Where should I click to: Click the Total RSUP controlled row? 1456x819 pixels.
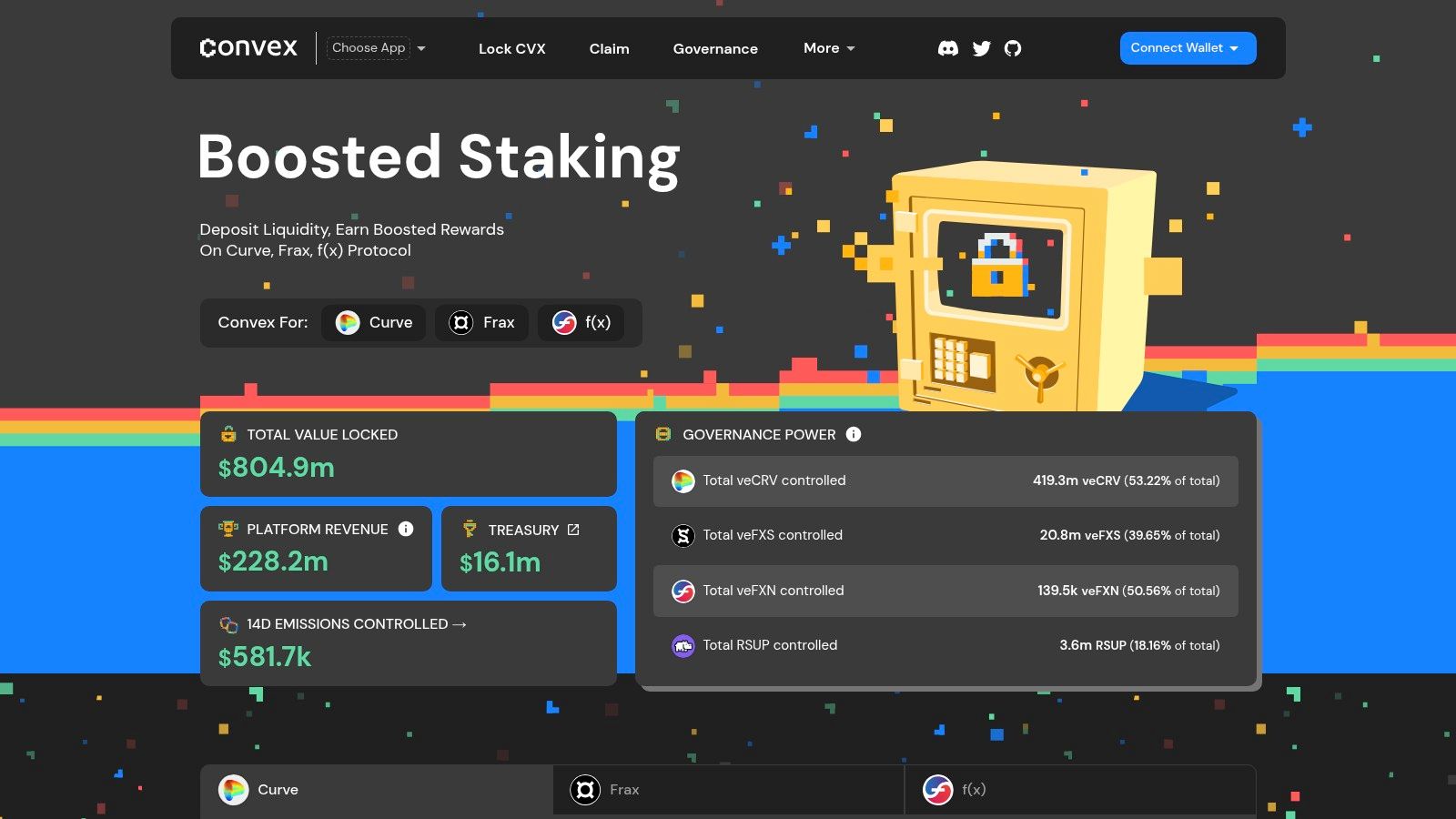945,646
